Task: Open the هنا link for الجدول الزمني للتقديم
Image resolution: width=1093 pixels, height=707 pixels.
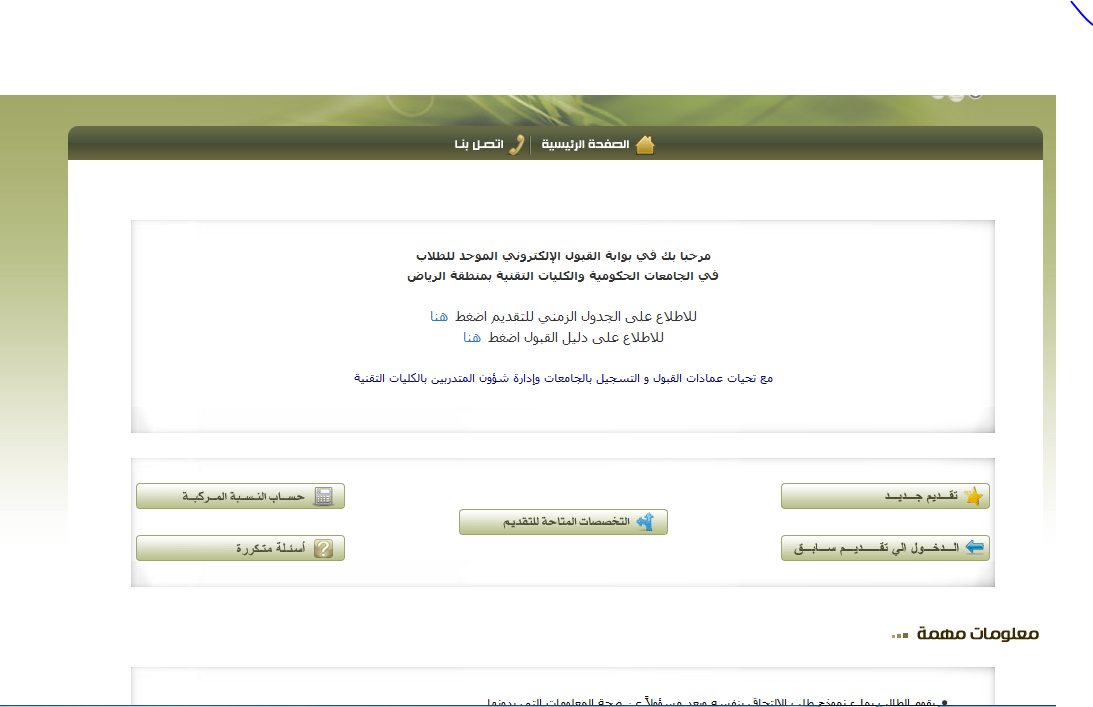Action: 439,317
